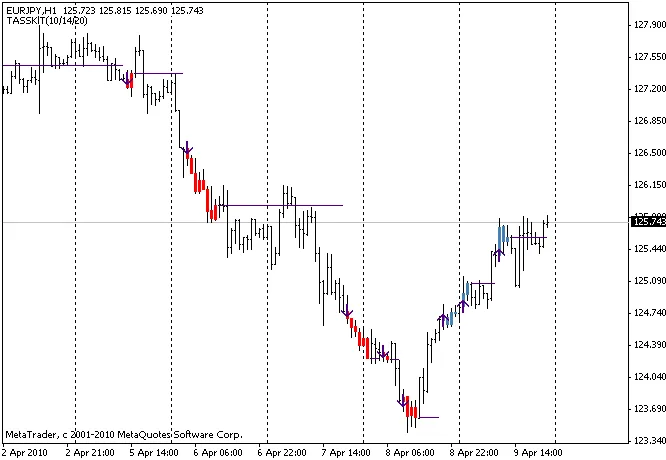
Task: Select the down arrow at the chart's lowest candles
Action: pyautogui.click(x=403, y=402)
